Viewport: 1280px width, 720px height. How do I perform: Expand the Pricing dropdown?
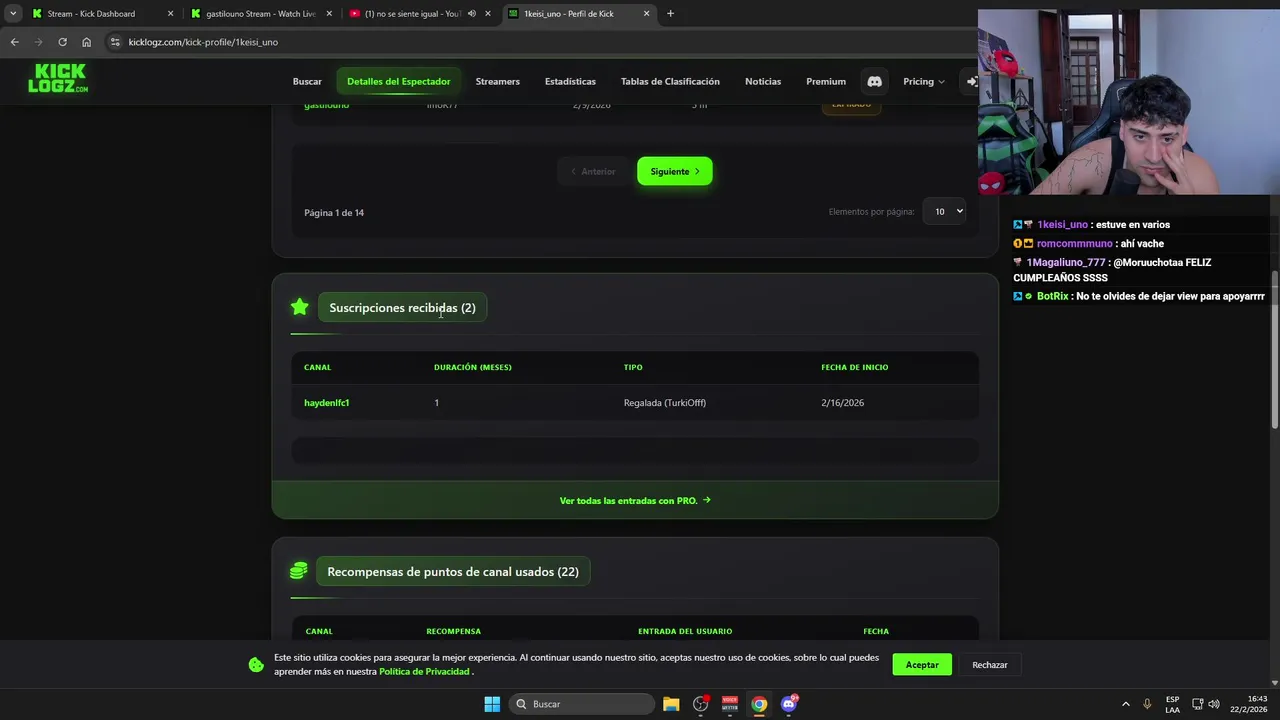tap(923, 82)
